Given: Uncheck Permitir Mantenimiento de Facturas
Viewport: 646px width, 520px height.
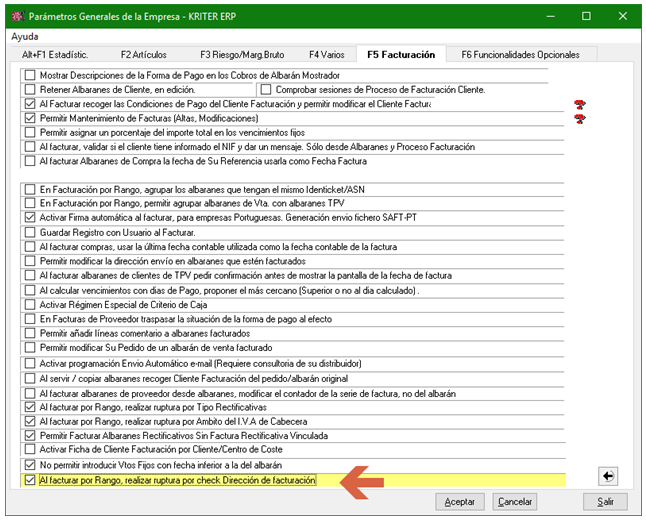Looking at the screenshot, I should coord(30,118).
